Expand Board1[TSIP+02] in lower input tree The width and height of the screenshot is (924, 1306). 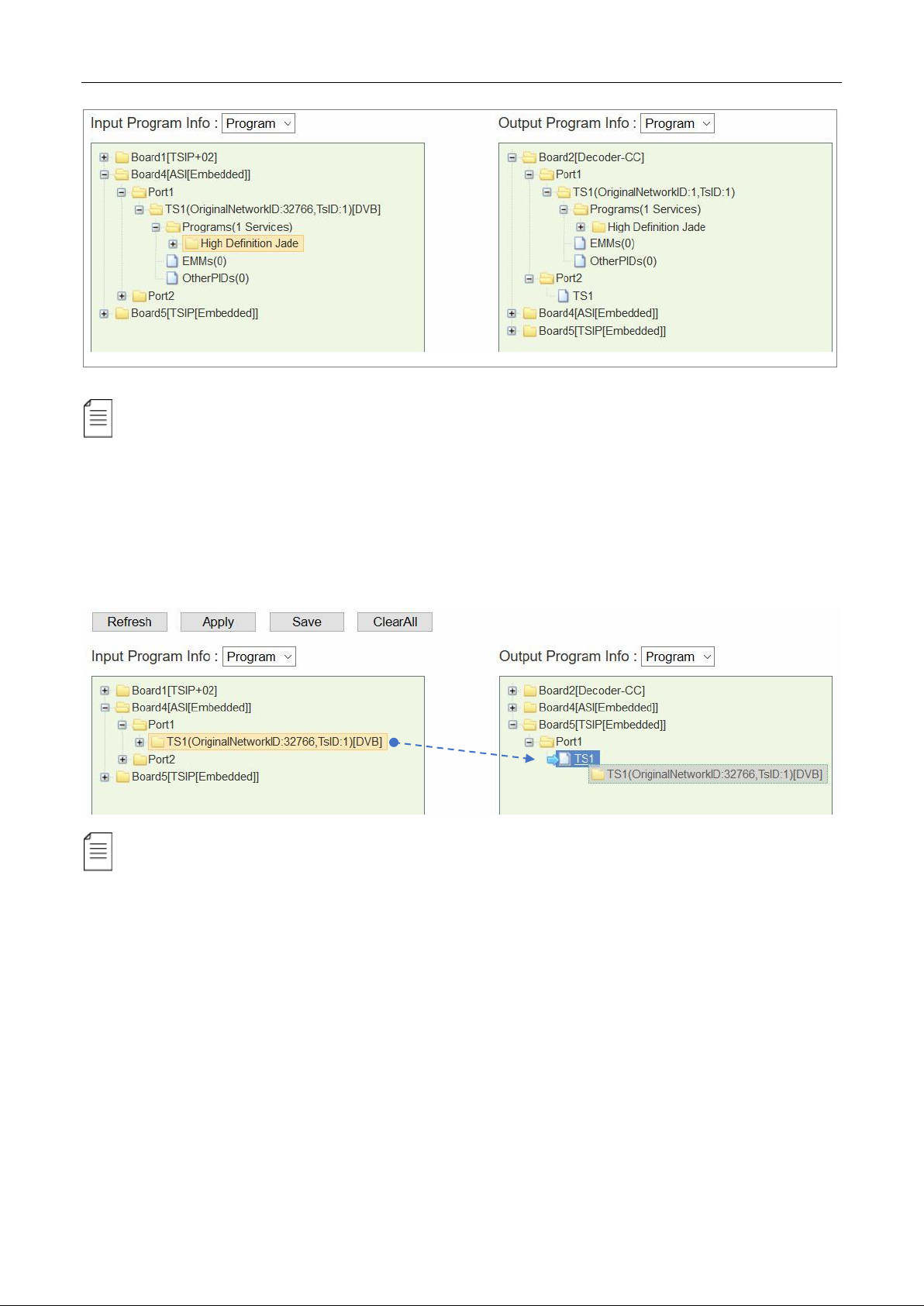pos(105,691)
